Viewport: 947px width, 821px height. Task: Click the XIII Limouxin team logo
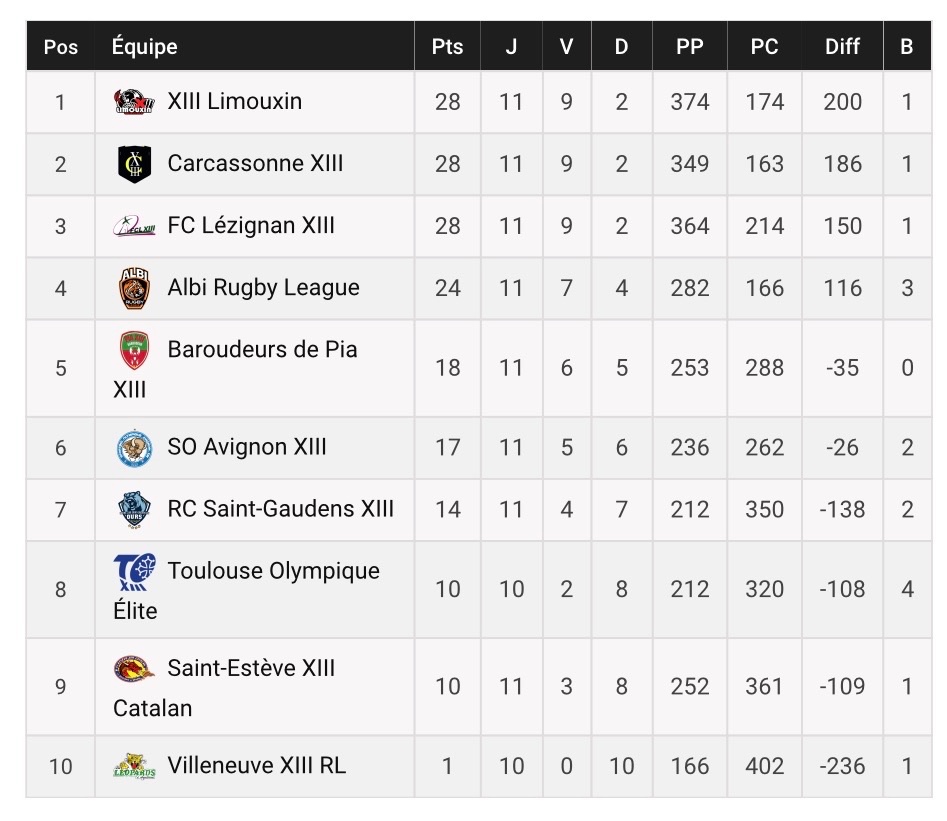click(x=134, y=101)
